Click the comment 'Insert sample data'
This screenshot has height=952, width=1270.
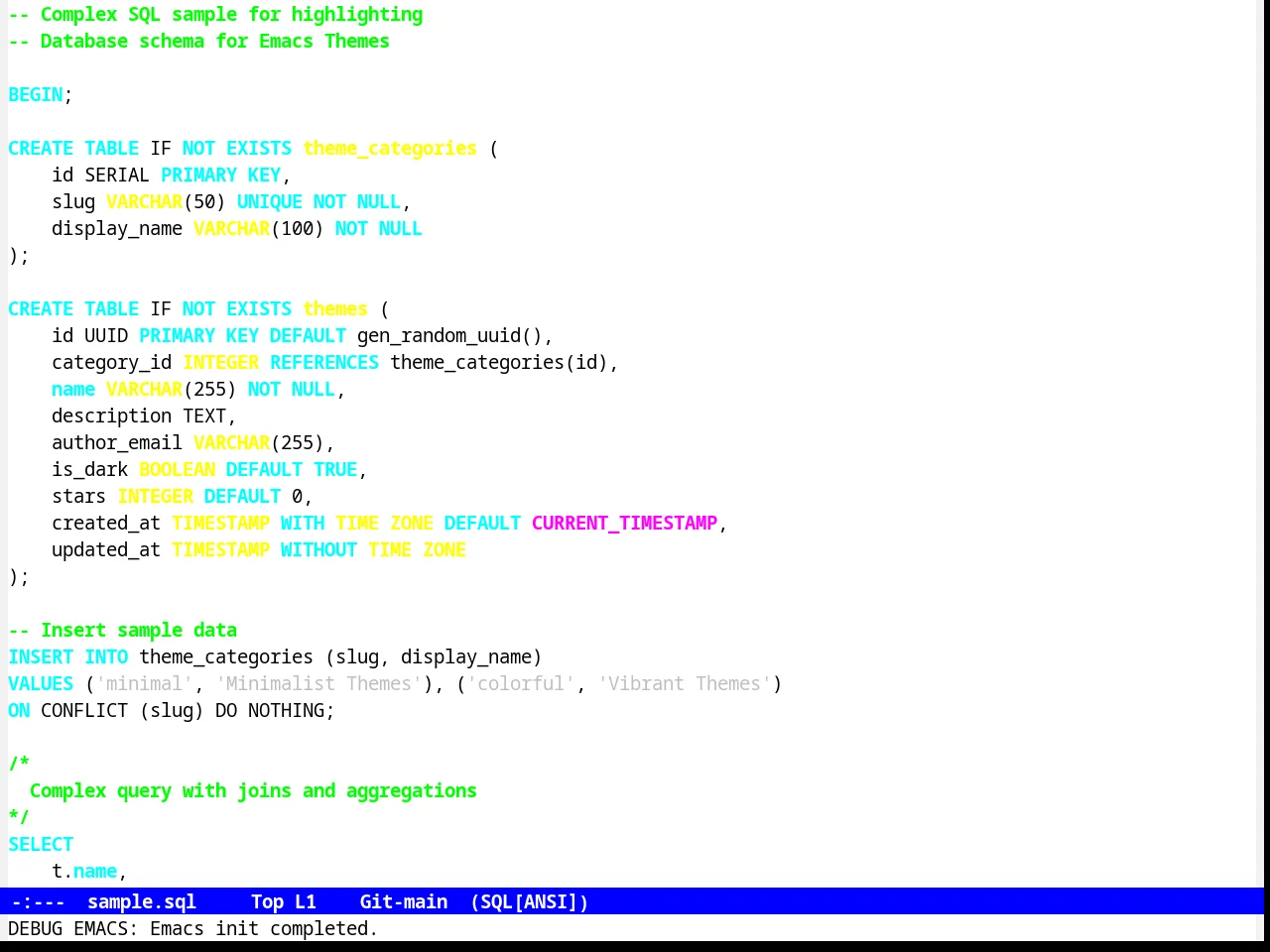[x=139, y=630]
